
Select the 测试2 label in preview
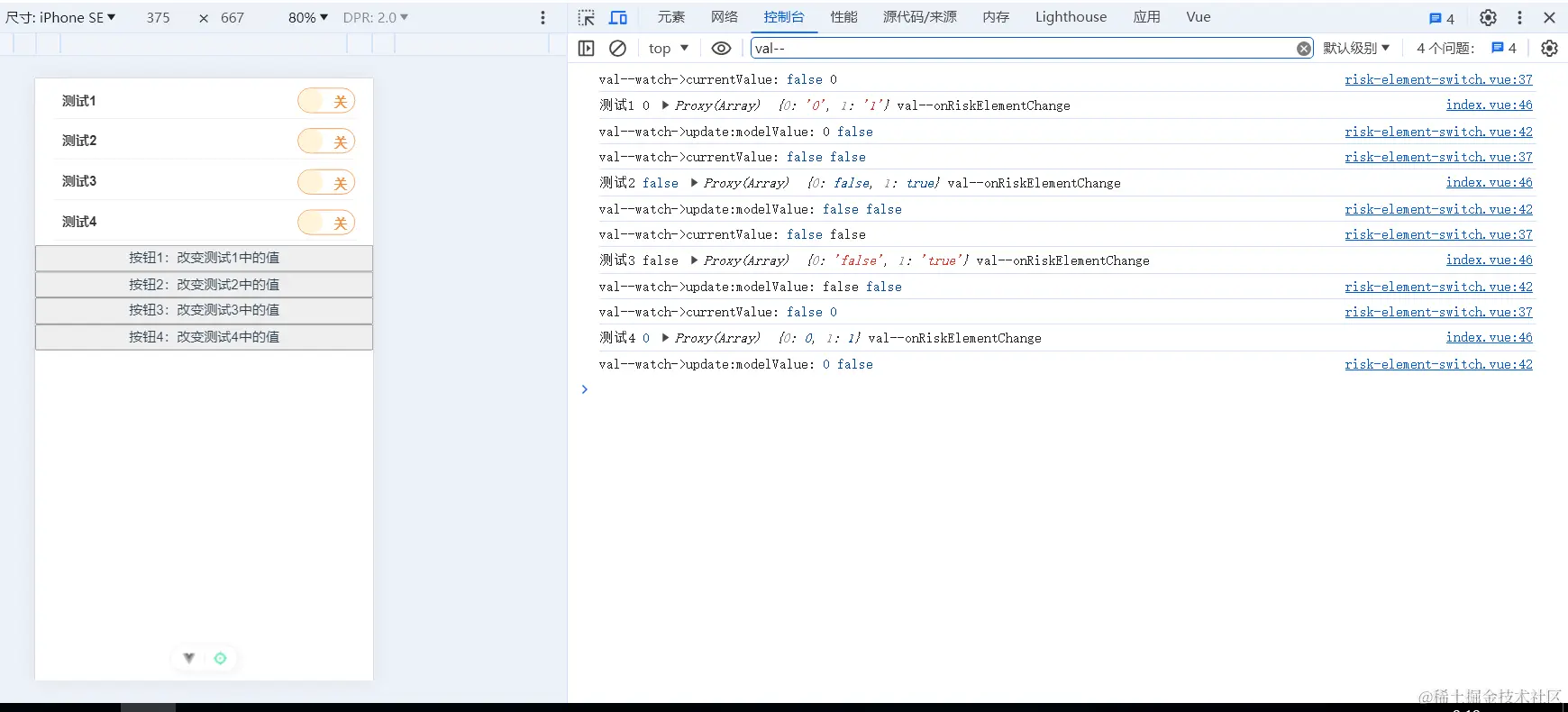(79, 141)
